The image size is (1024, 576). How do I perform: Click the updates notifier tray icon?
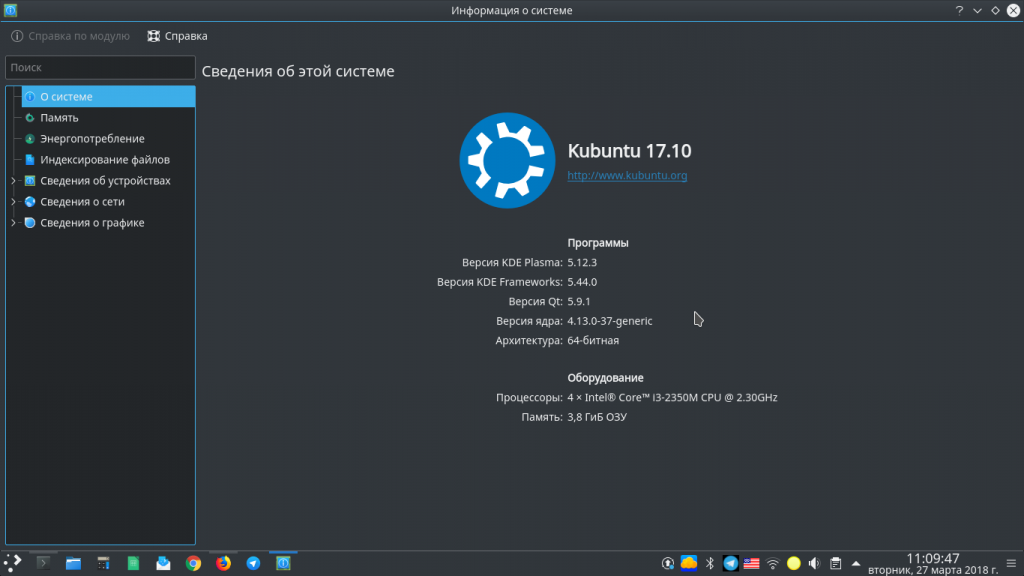667,564
